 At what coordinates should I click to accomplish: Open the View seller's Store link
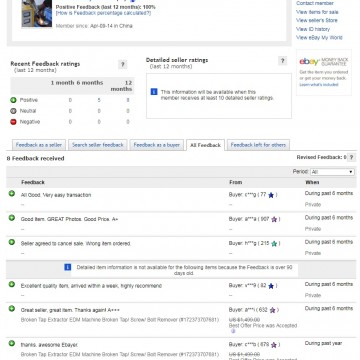[x=317, y=20]
